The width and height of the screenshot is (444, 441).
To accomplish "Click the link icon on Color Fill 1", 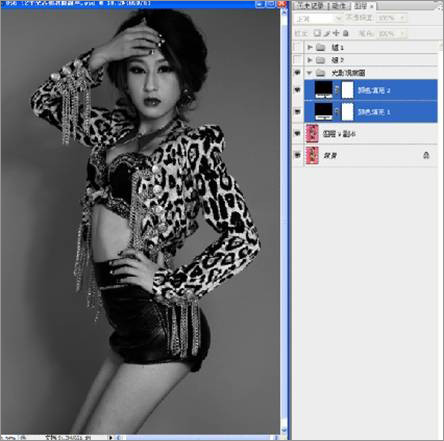I will (x=337, y=112).
